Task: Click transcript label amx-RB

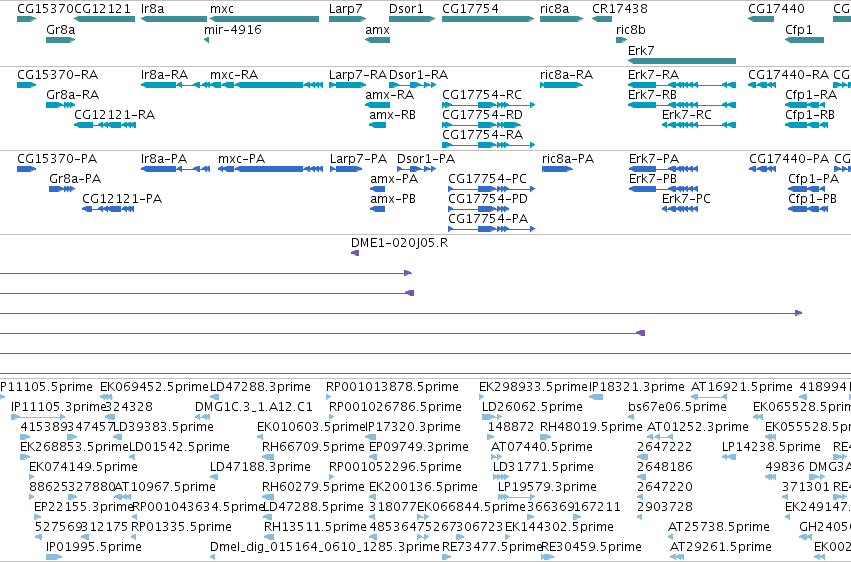Action: point(392,115)
